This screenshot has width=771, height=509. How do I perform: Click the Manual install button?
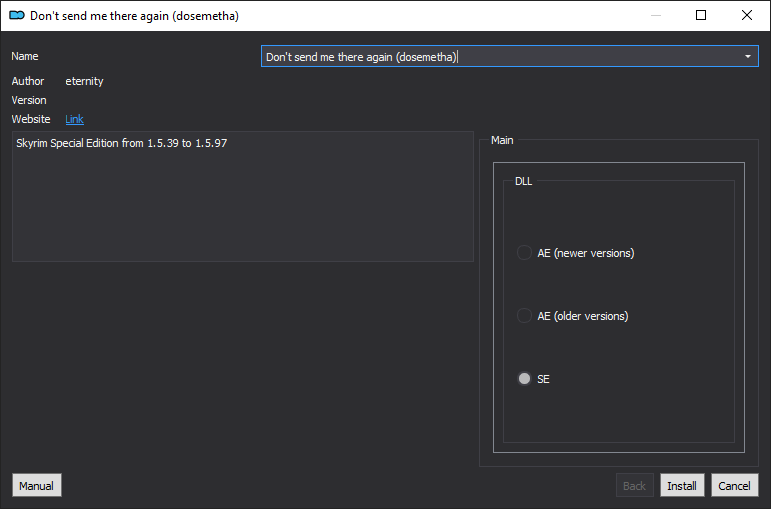[36, 486]
